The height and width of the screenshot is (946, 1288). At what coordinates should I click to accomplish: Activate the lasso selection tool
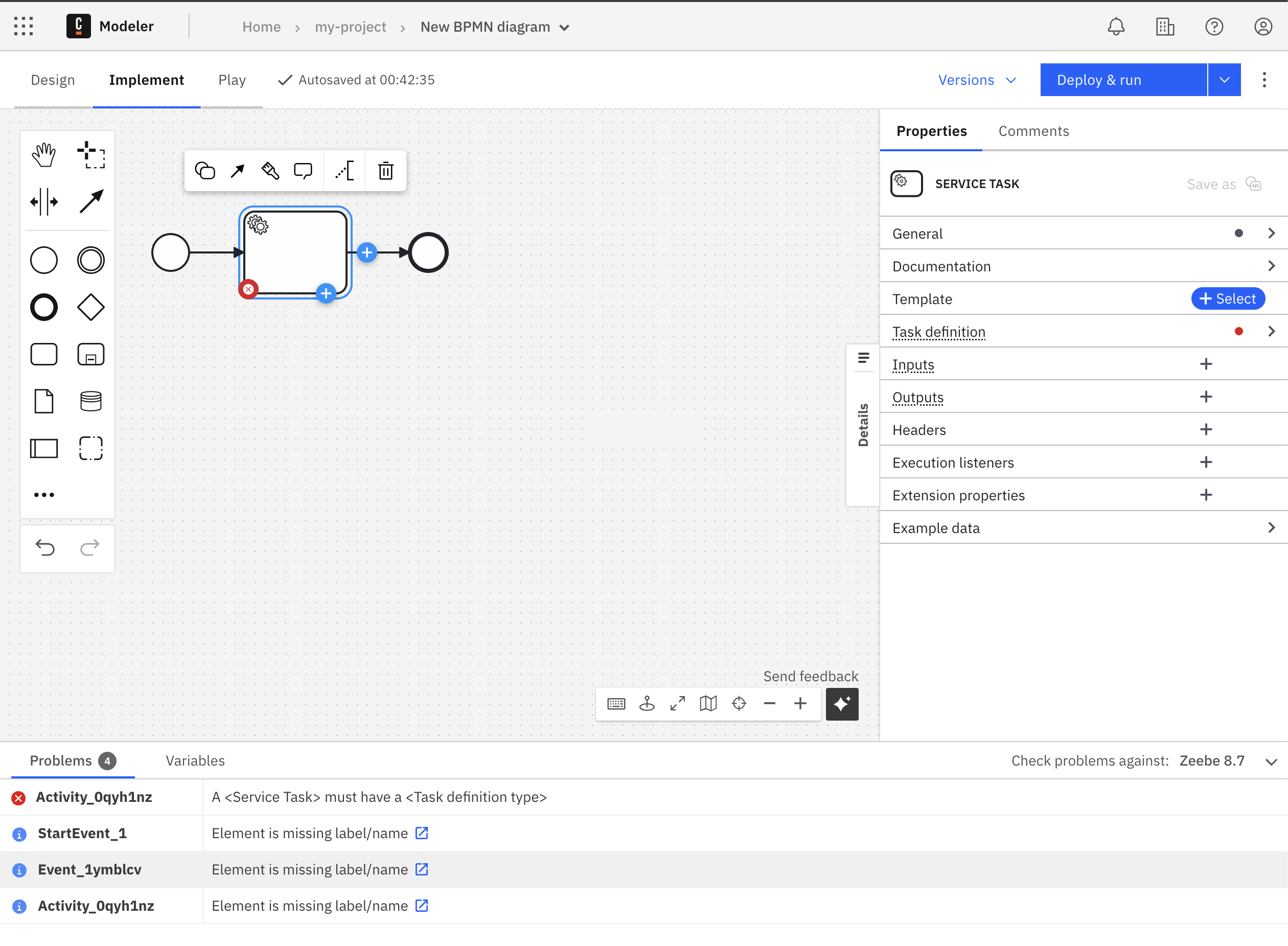pos(91,155)
